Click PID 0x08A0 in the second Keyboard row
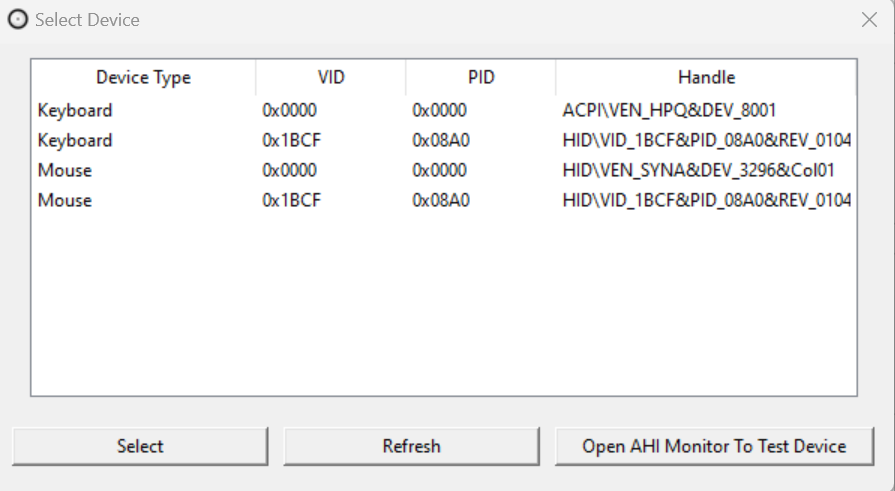Image resolution: width=895 pixels, height=491 pixels. 440,140
